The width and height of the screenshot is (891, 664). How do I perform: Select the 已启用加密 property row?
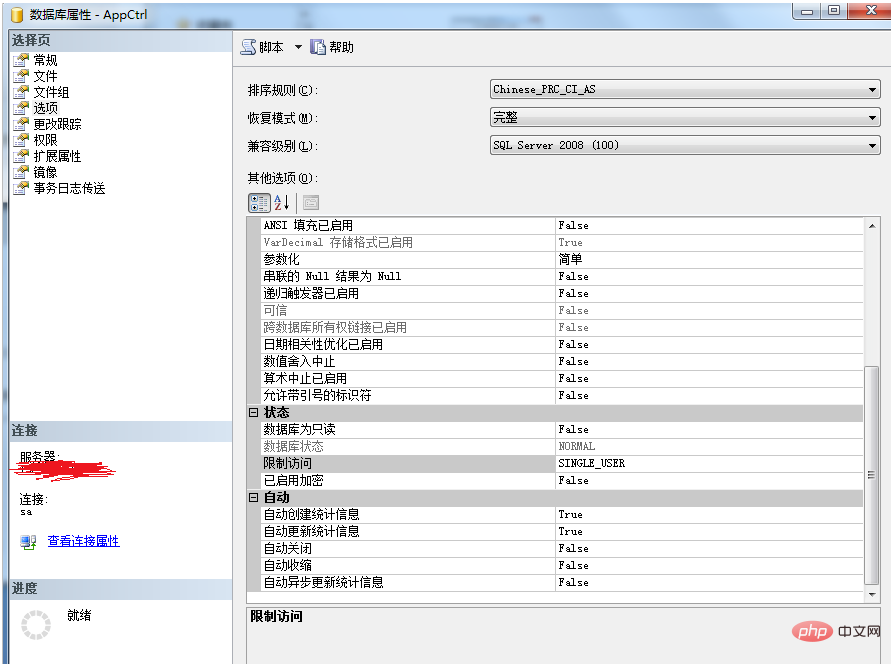pyautogui.click(x=562, y=481)
